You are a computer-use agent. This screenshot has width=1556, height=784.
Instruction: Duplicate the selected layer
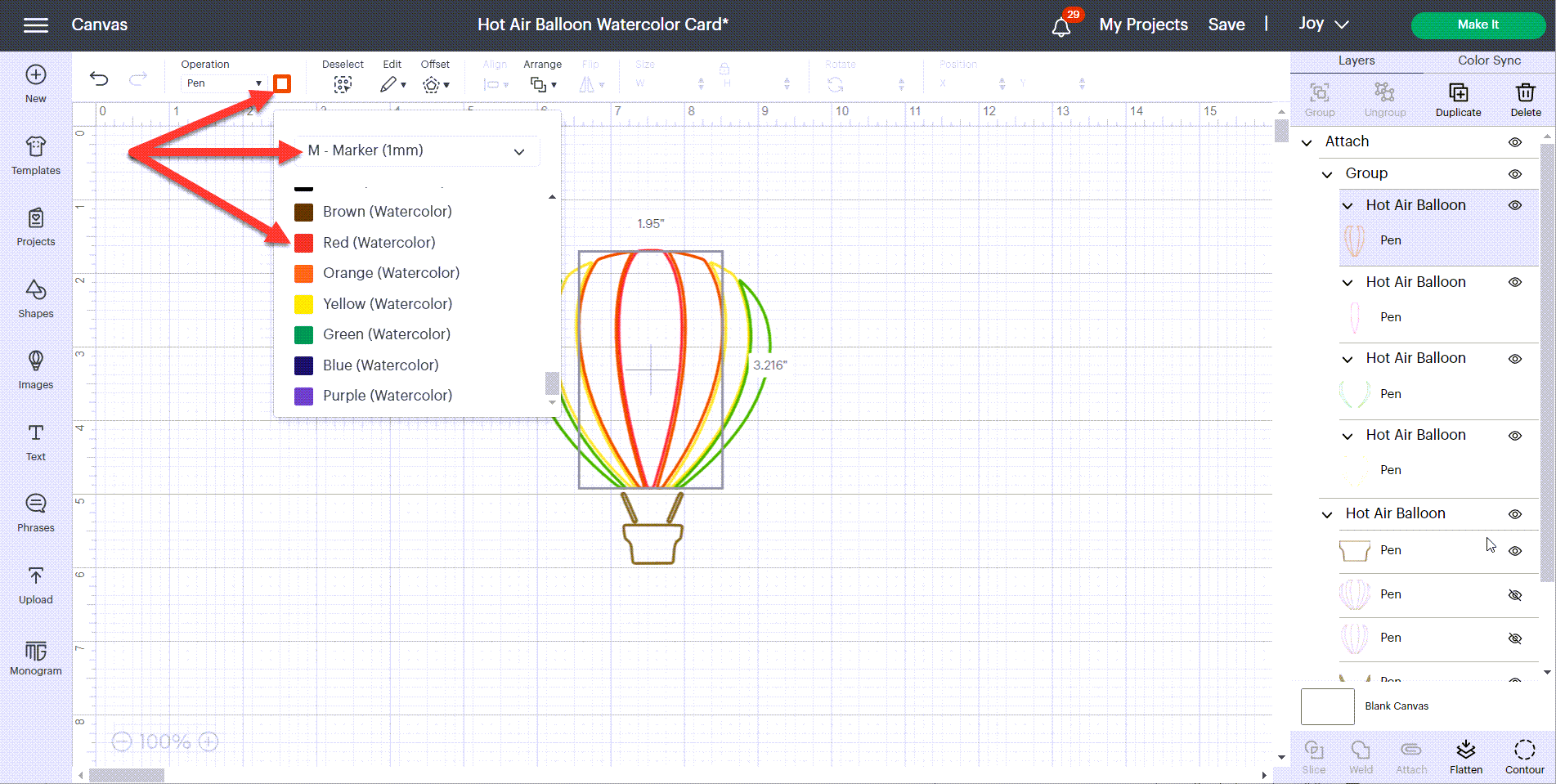[1458, 99]
